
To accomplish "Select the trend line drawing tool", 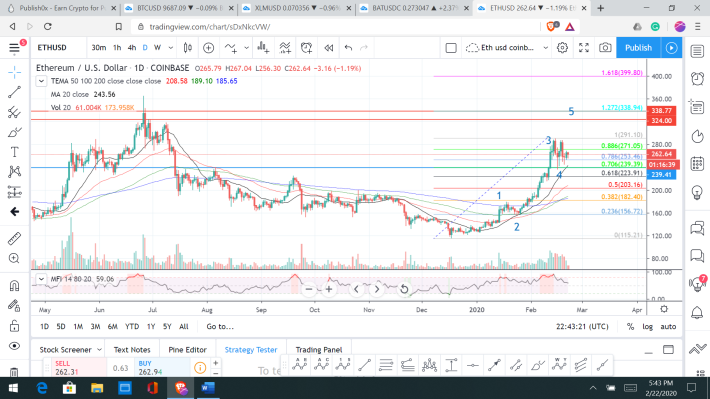I will pos(14,92).
